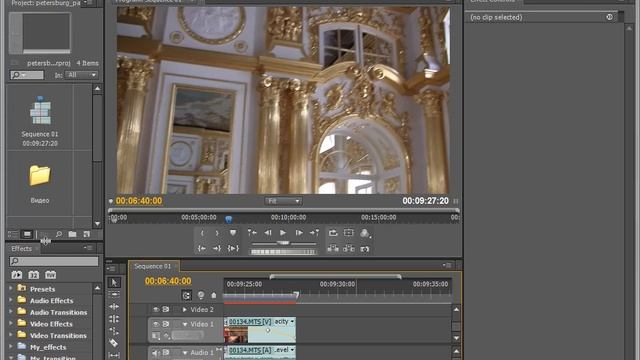Expand the Presets folder
640x360 pixels.
click(11, 289)
